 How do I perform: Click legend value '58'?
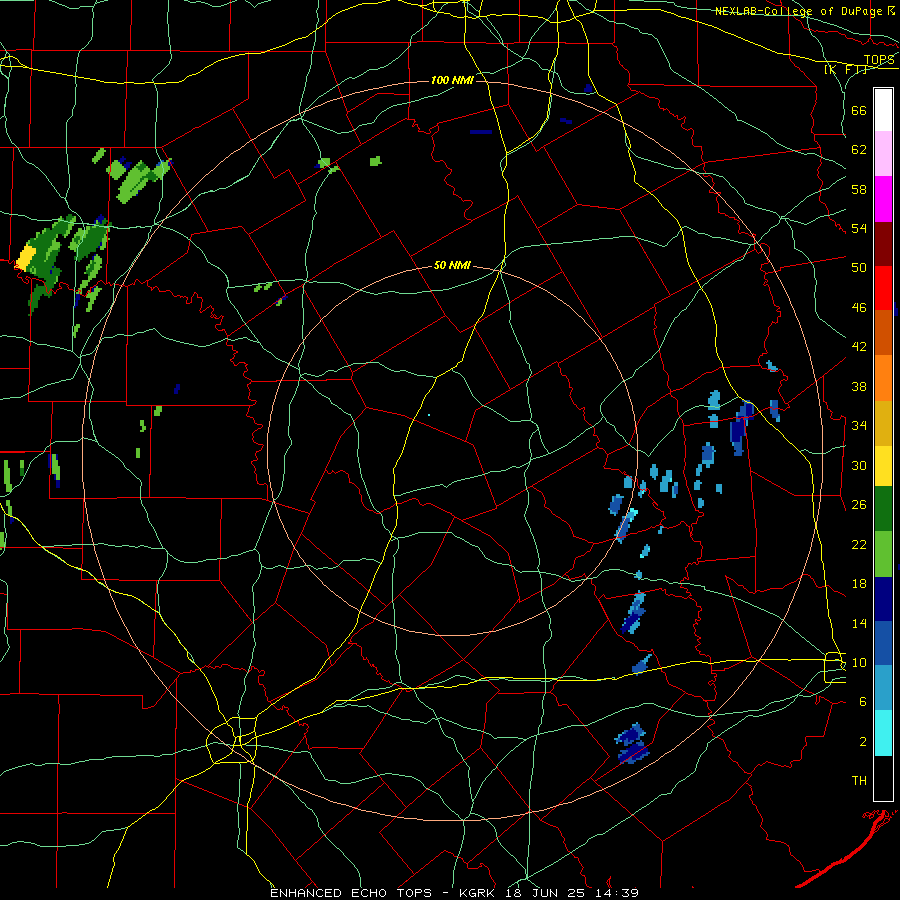pos(859,189)
